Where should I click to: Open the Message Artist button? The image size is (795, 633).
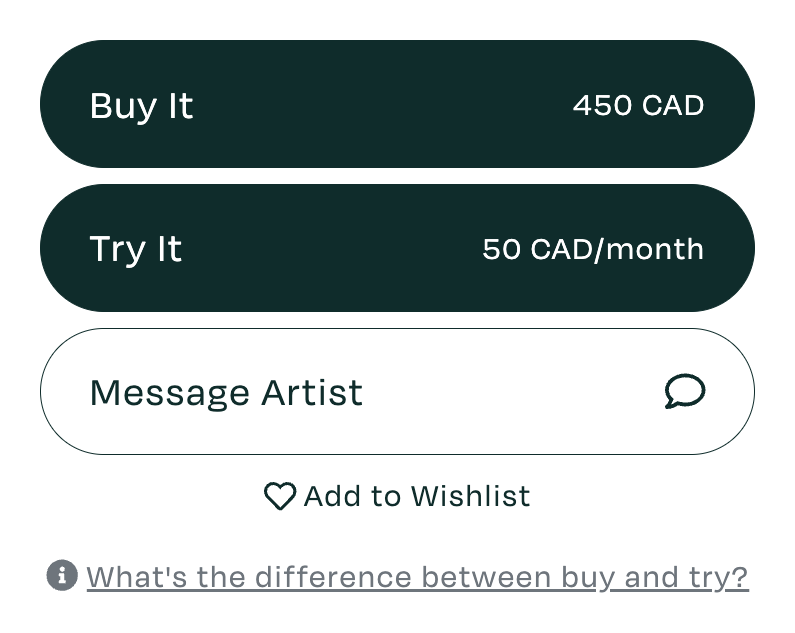397,392
